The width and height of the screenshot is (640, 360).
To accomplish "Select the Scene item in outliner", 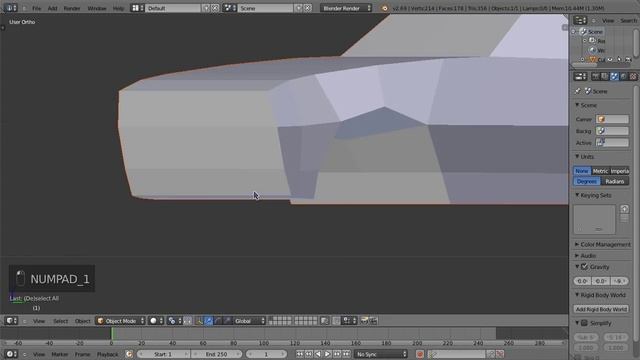I will 595,31.
